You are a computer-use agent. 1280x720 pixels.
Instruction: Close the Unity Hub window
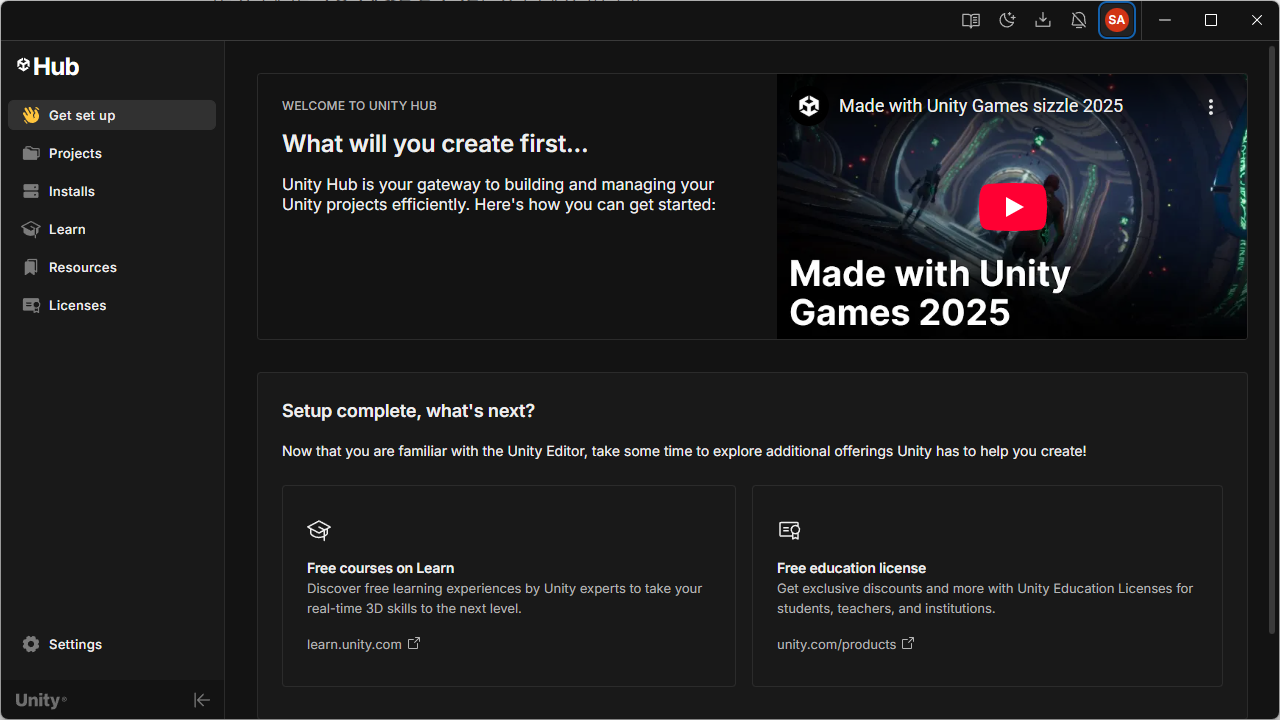[x=1257, y=20]
